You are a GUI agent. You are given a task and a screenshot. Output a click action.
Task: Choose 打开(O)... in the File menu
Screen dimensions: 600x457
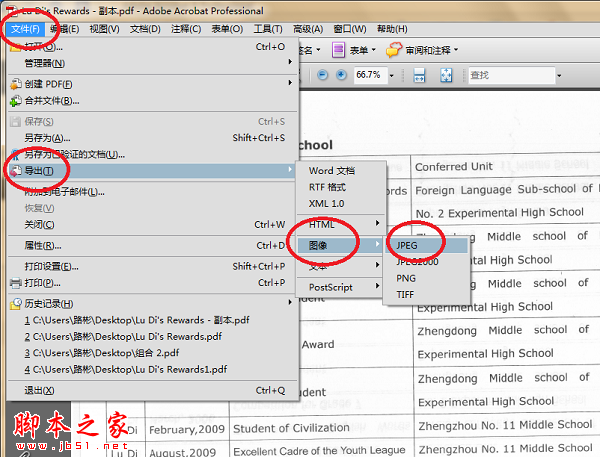point(152,47)
